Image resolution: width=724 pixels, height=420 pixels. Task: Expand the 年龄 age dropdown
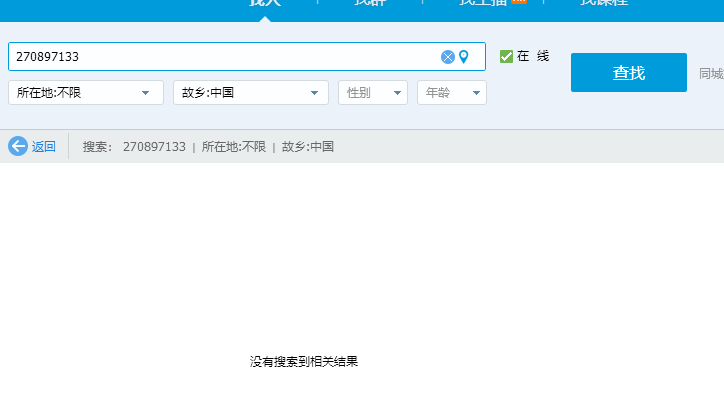pos(451,93)
